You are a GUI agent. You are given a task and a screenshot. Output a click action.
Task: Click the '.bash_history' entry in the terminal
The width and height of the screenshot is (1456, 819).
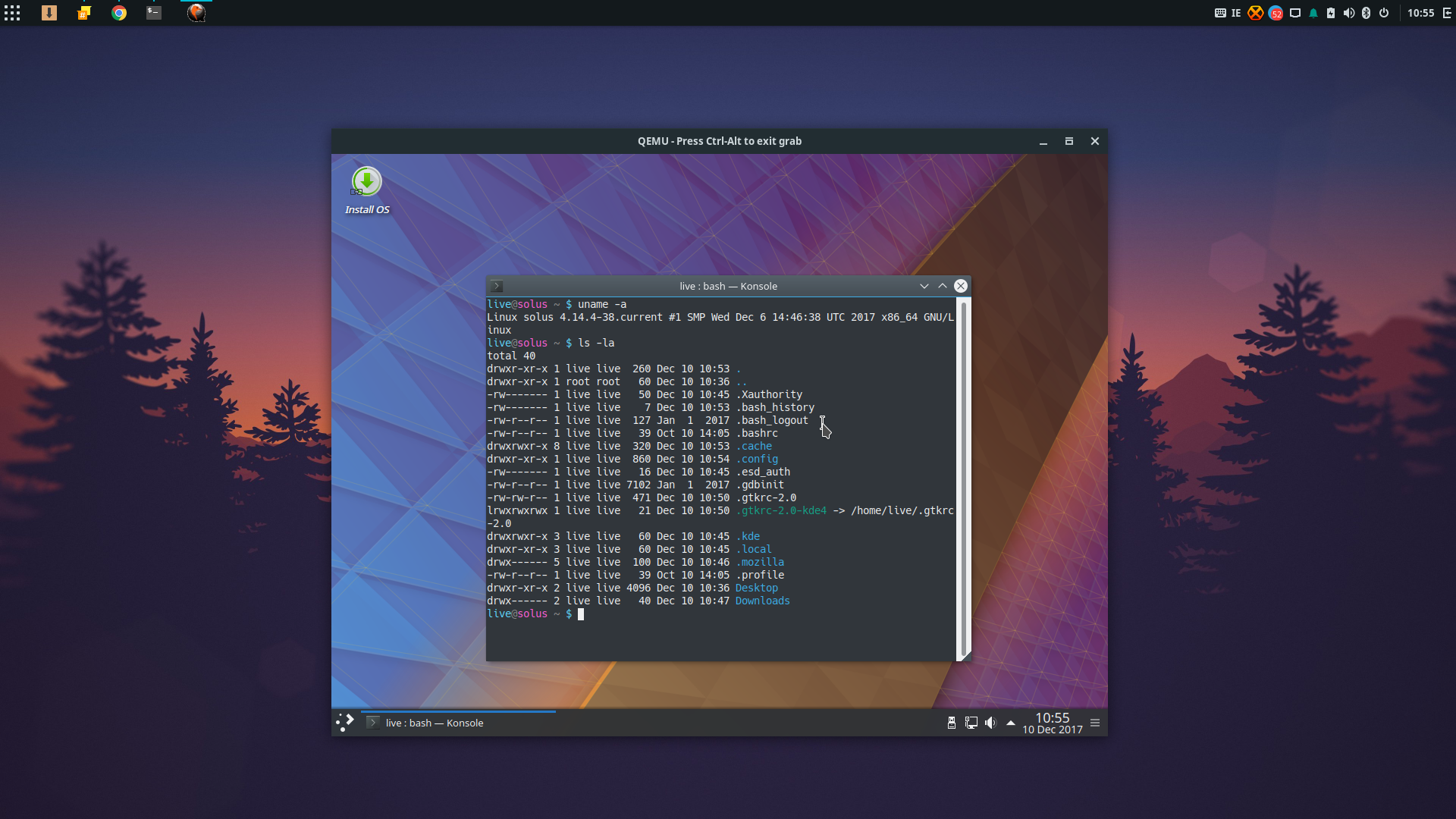(775, 407)
